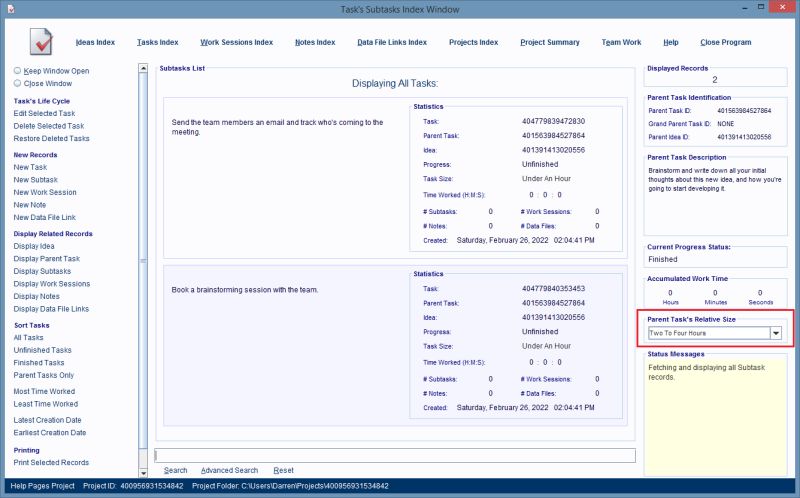The image size is (800, 498).
Task: Click scrollbar up arrow in subtasks list
Action: coord(143,68)
